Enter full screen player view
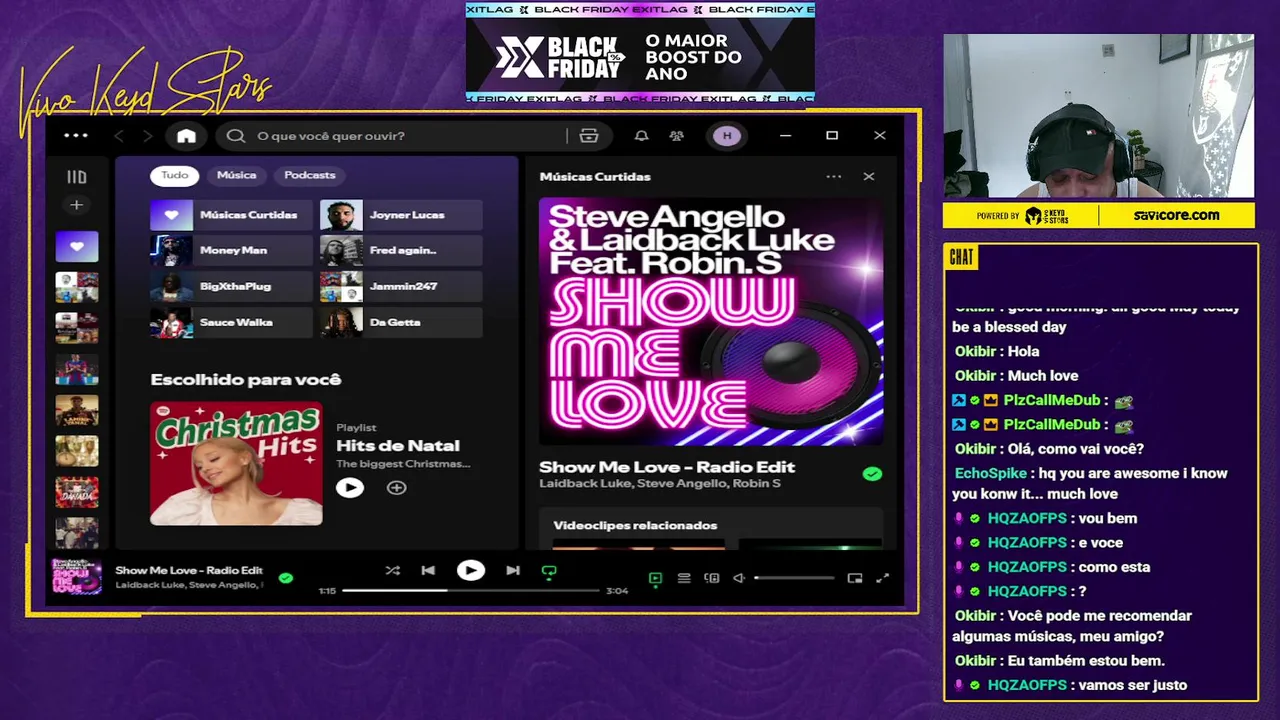The height and width of the screenshot is (720, 1280). point(883,578)
